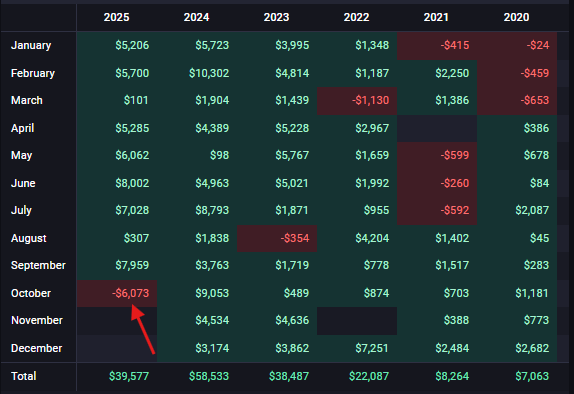The height and width of the screenshot is (394, 574).
Task: Select the March 2022 loss cell -$1,130
Action: pyautogui.click(x=357, y=100)
